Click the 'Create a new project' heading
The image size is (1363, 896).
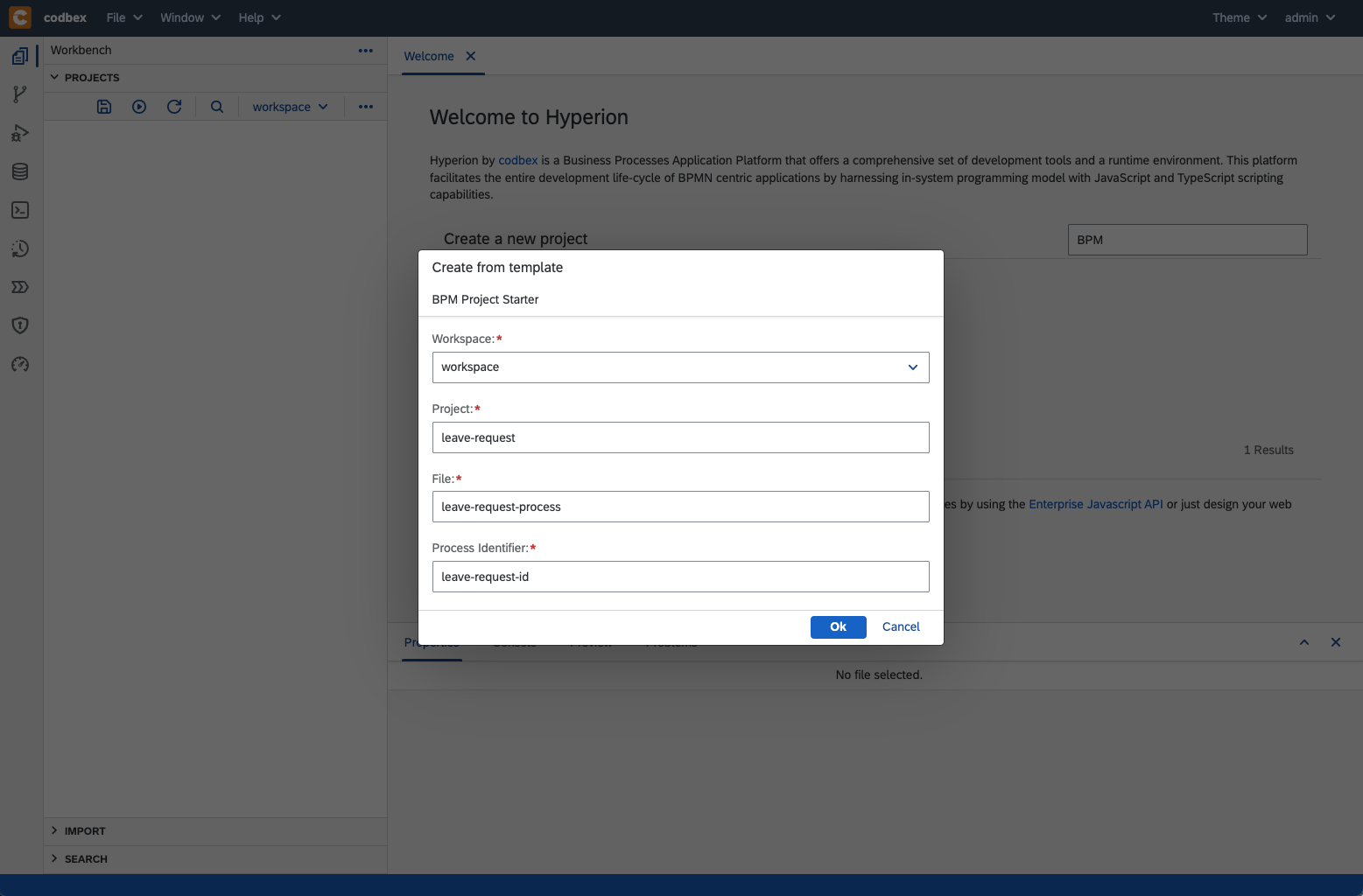coord(516,239)
